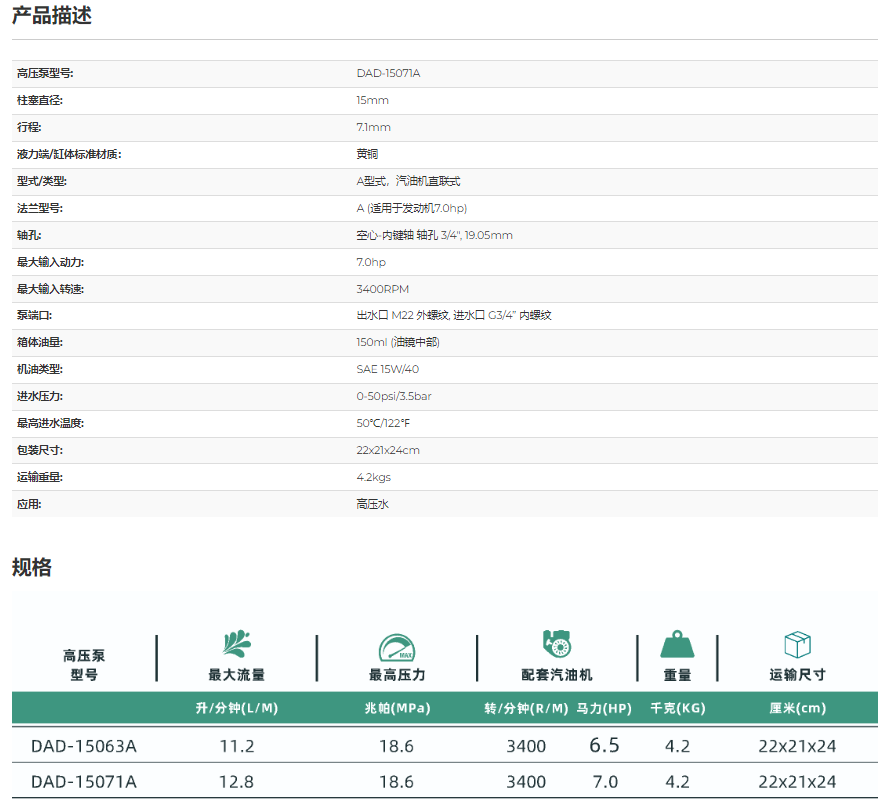Click the 高压泵型号 value in product description

388,74
